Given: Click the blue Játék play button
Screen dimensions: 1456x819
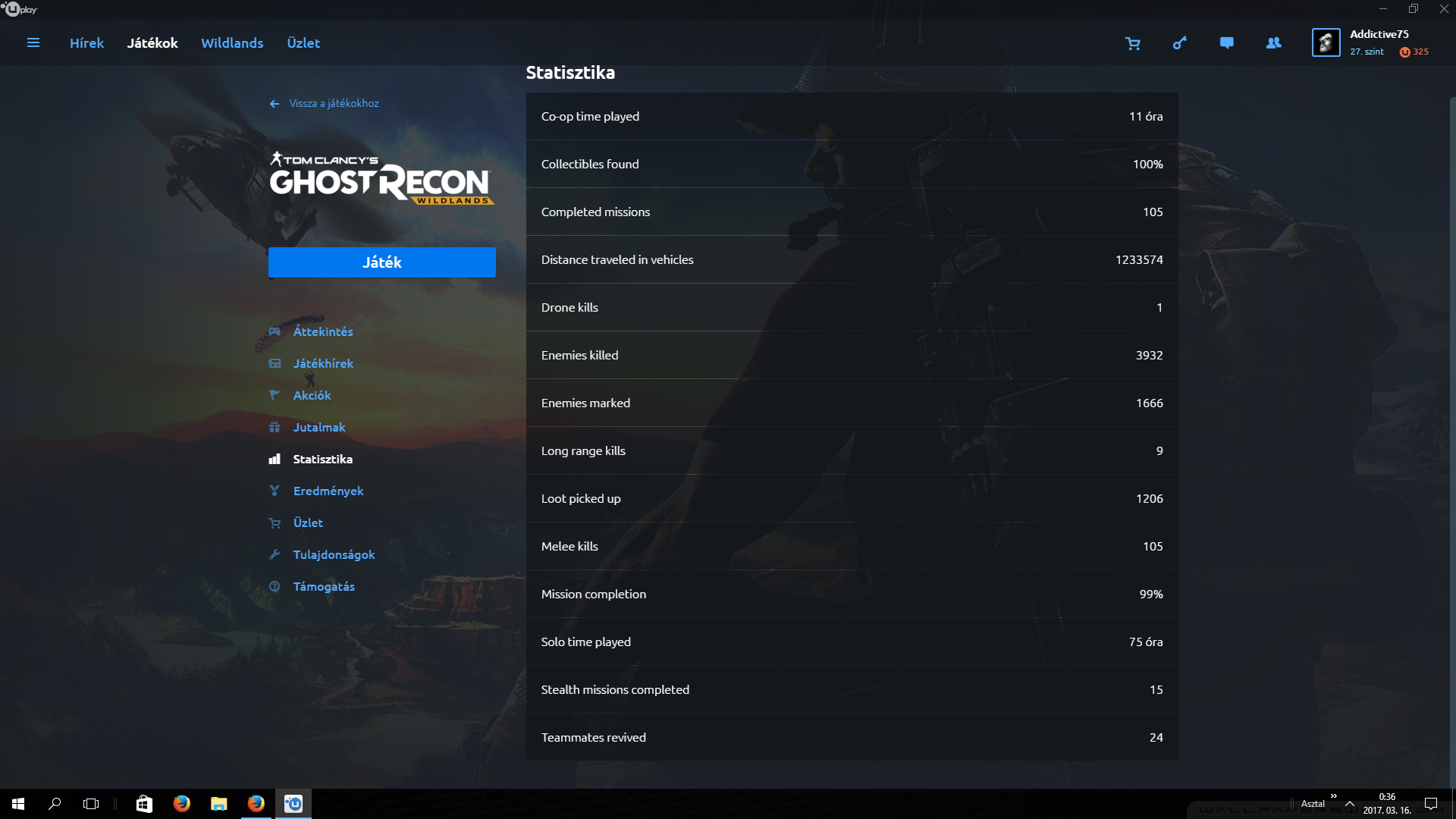Looking at the screenshot, I should [382, 262].
